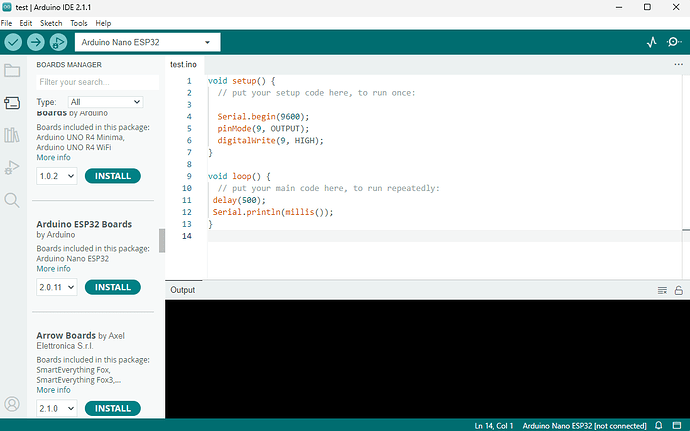Screen dimensions: 690x431
Task: Click the 'BOARDS MANAGER' panel heading
Action: pos(69,65)
